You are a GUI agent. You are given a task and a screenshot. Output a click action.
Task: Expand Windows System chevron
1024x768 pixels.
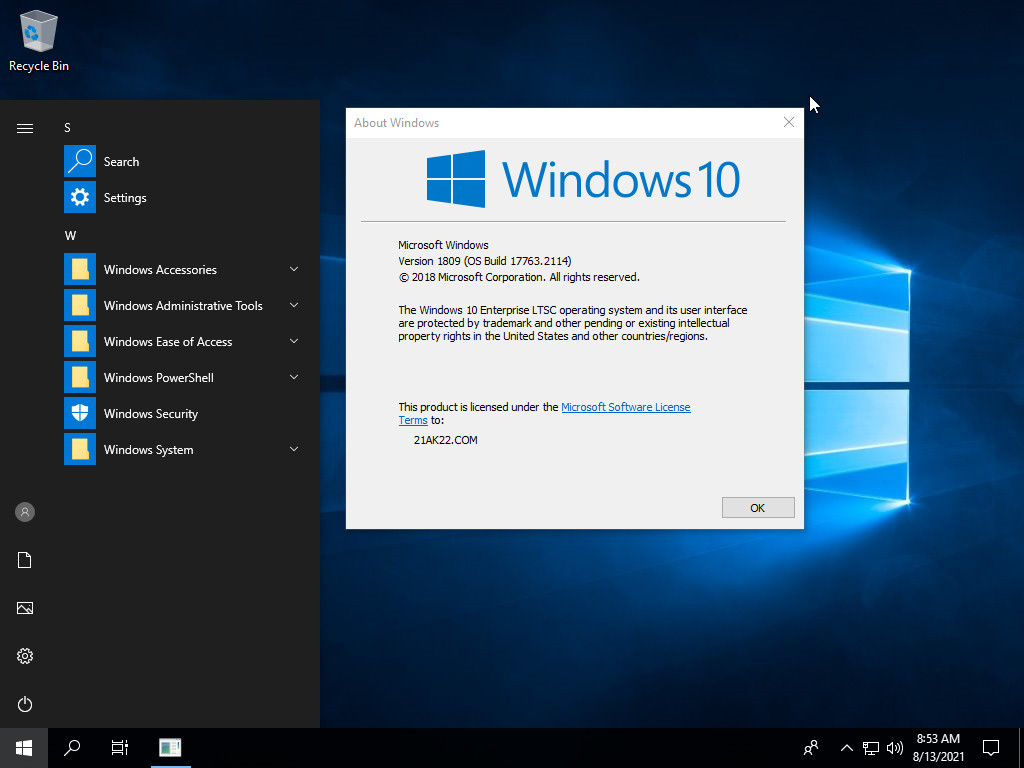294,449
